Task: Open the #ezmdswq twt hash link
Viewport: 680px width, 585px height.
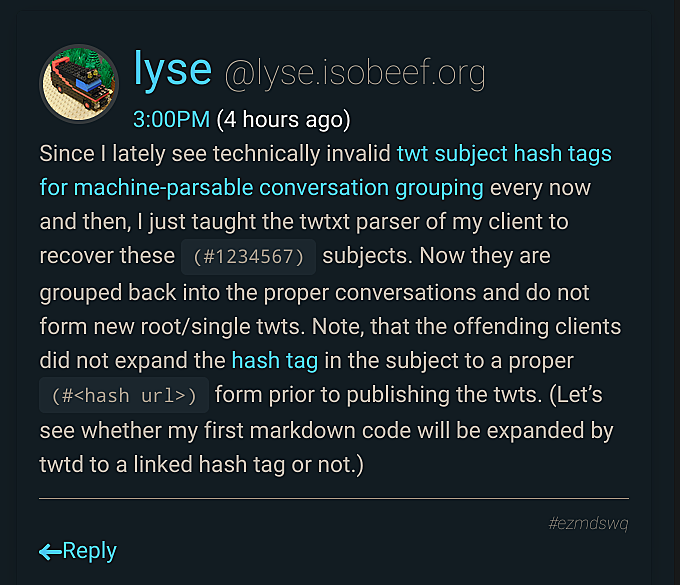Action: pos(588,523)
